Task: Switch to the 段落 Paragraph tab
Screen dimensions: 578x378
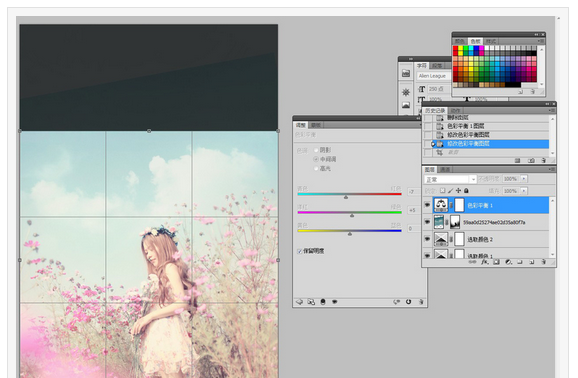Action: (x=437, y=65)
